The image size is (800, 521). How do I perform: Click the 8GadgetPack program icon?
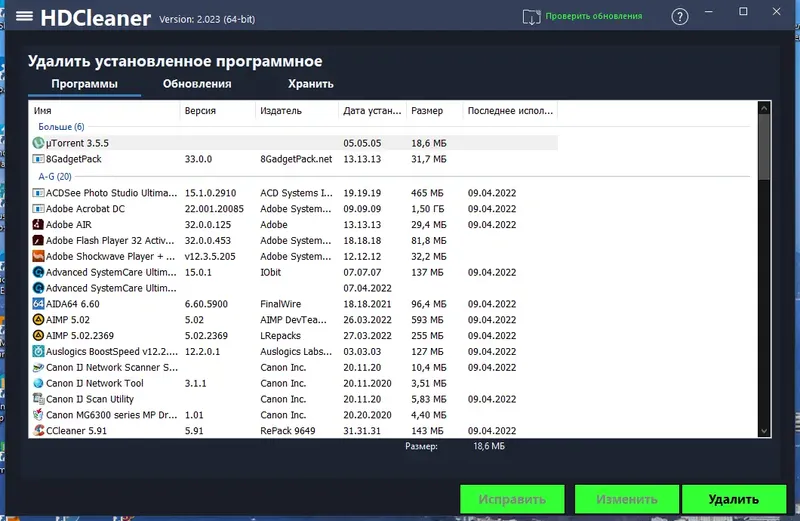[38, 159]
